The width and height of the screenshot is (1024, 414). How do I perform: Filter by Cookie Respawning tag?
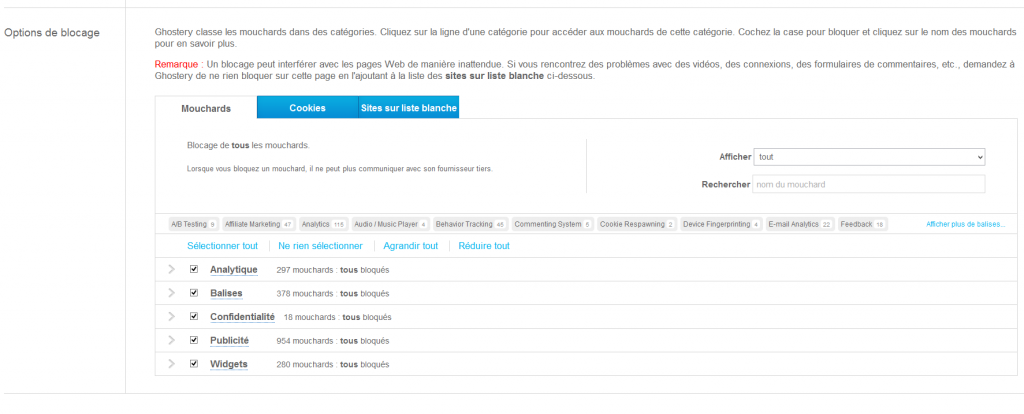(637, 224)
